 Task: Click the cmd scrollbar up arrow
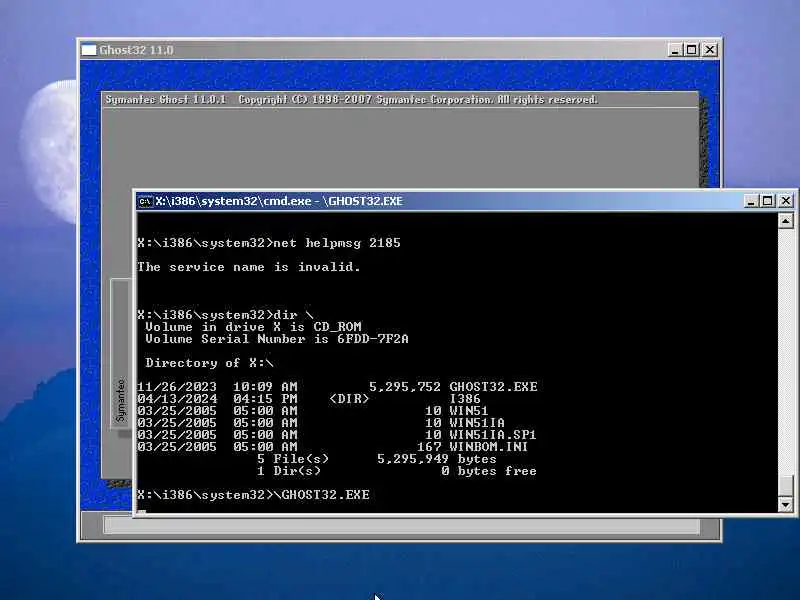(x=785, y=221)
